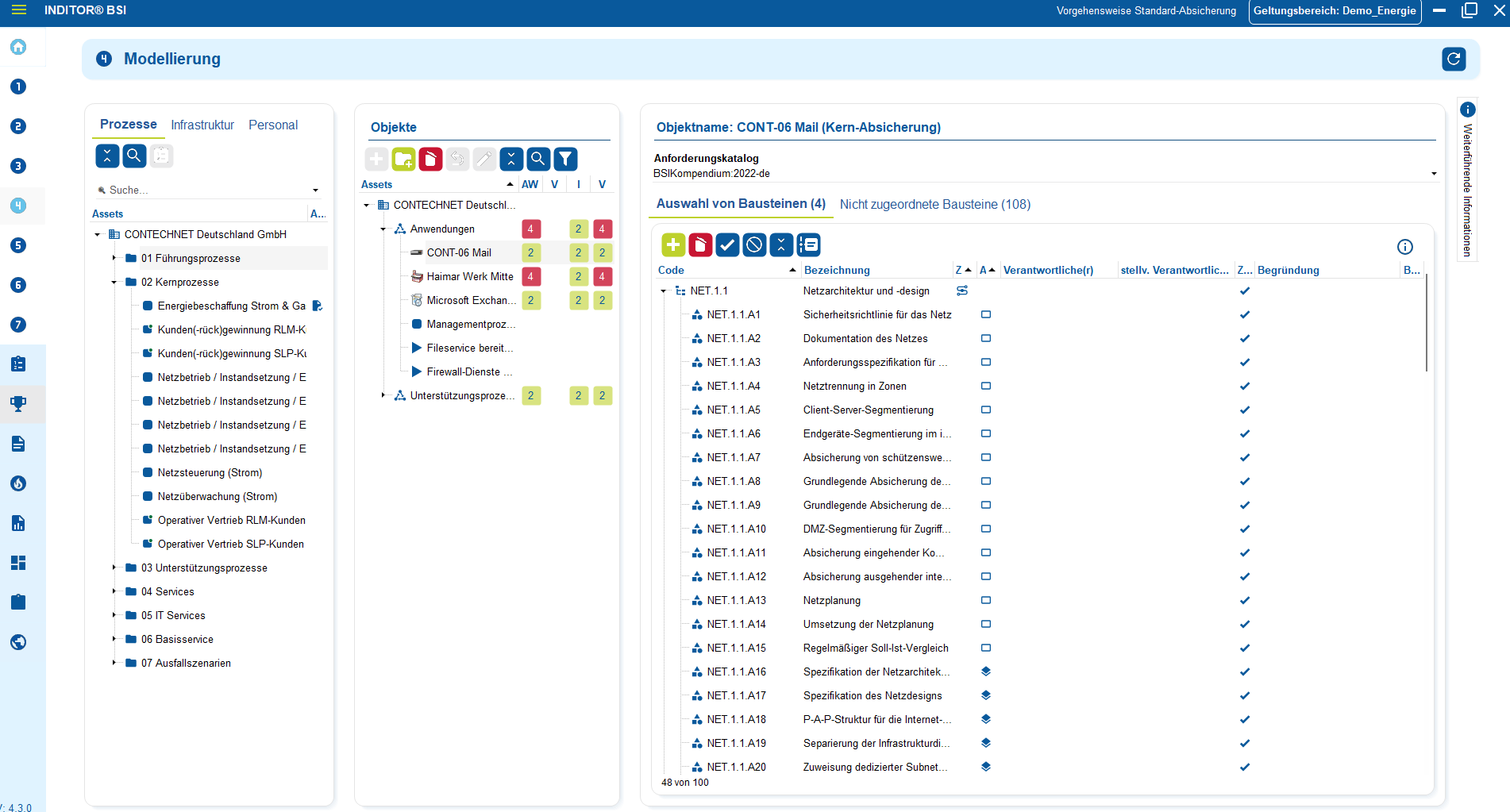The width and height of the screenshot is (1510, 812).
Task: Refresh the Modellierung view
Action: [x=1454, y=59]
